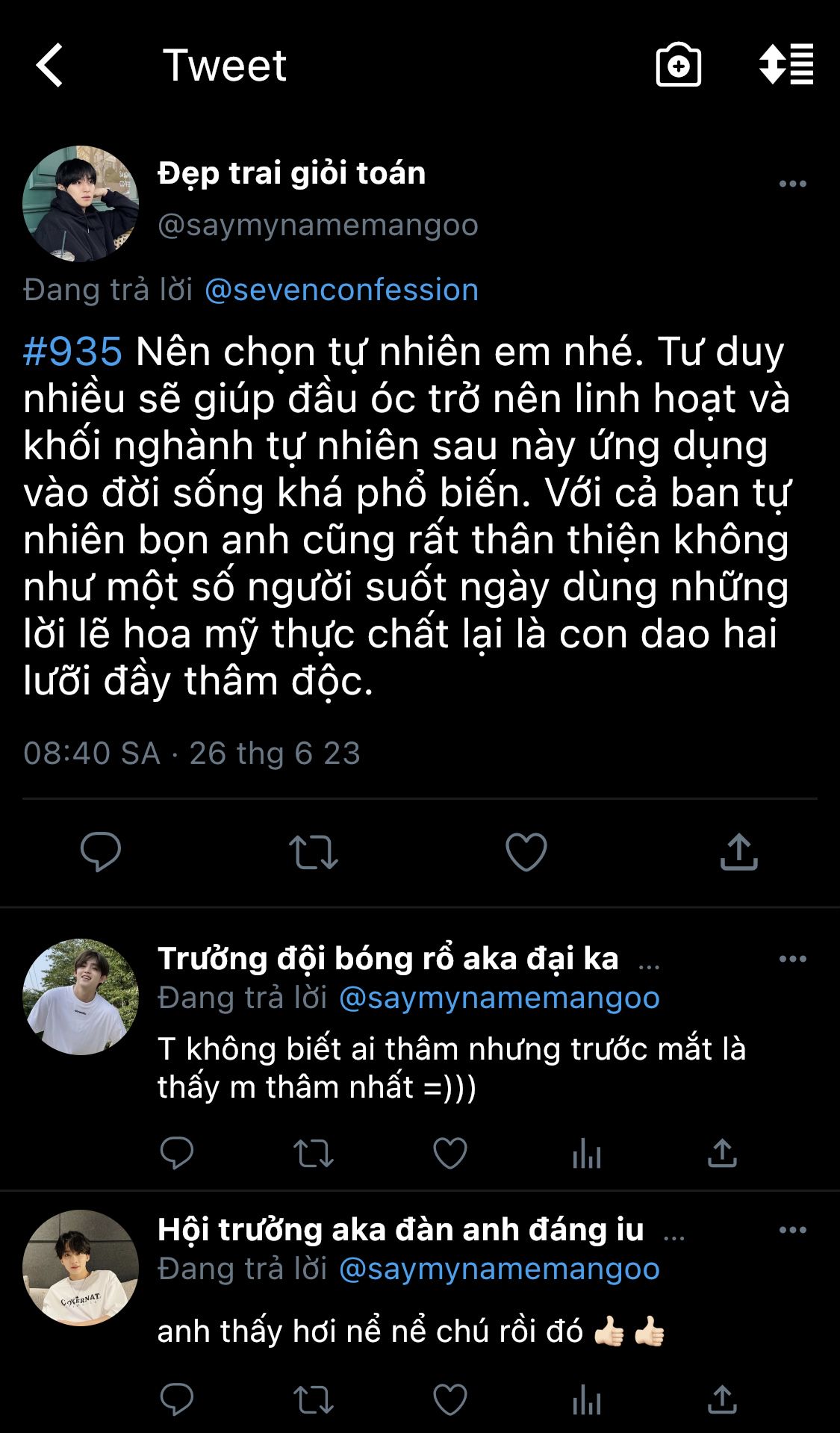This screenshot has width=840, height=1433.
Task: Retweet the Hội trưởng reply
Action: (314, 1400)
